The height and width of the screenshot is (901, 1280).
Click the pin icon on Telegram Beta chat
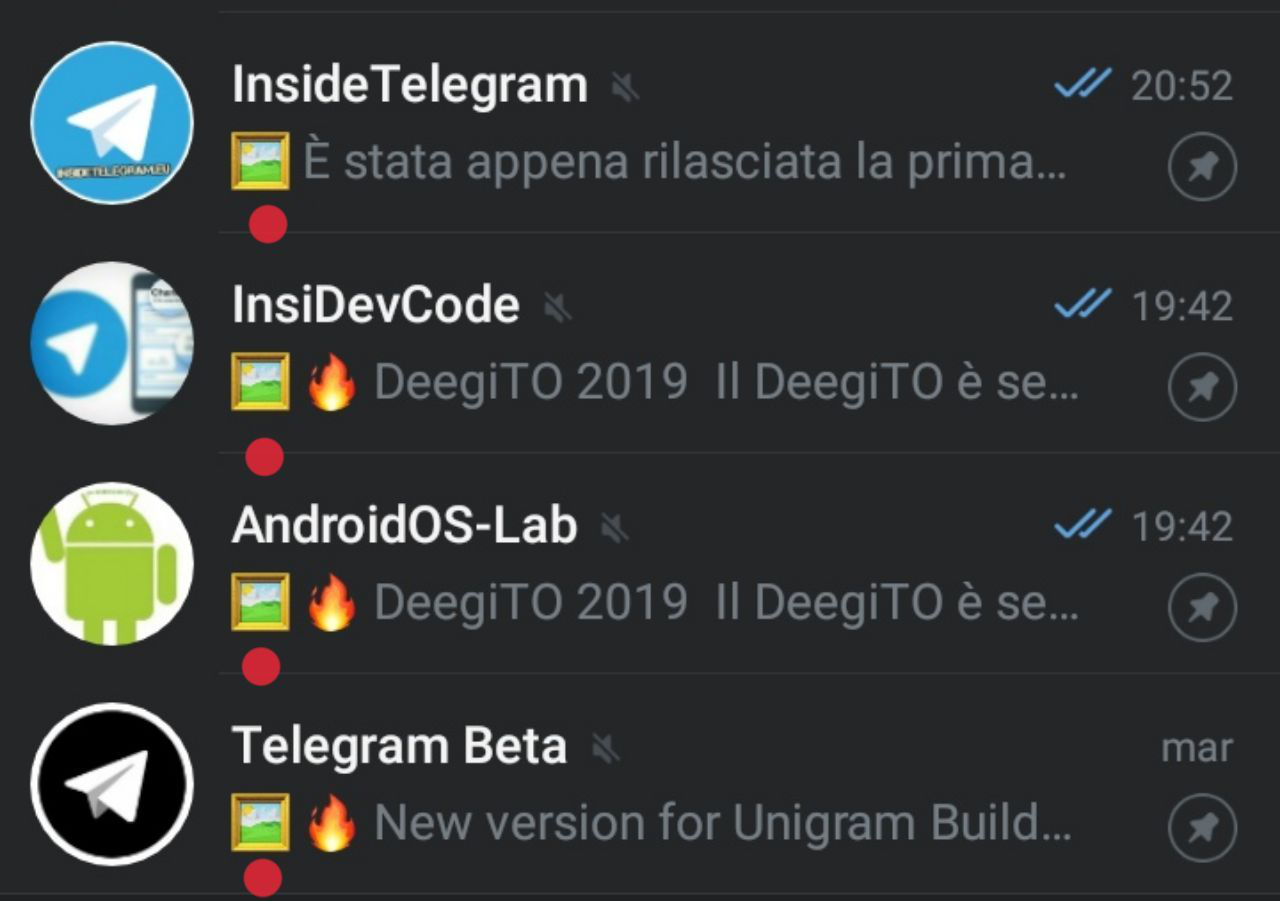click(1202, 827)
